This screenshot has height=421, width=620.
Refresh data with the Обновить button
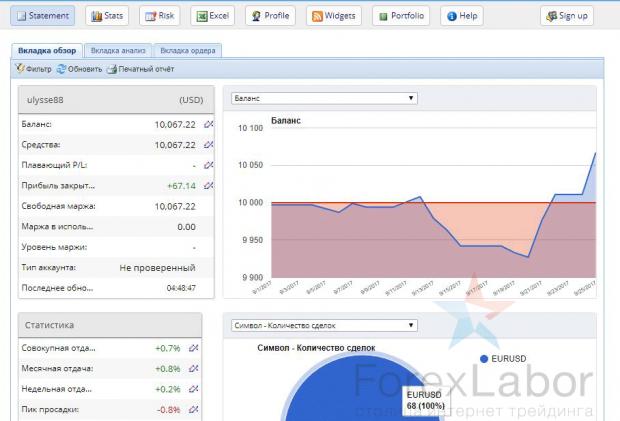click(x=79, y=69)
